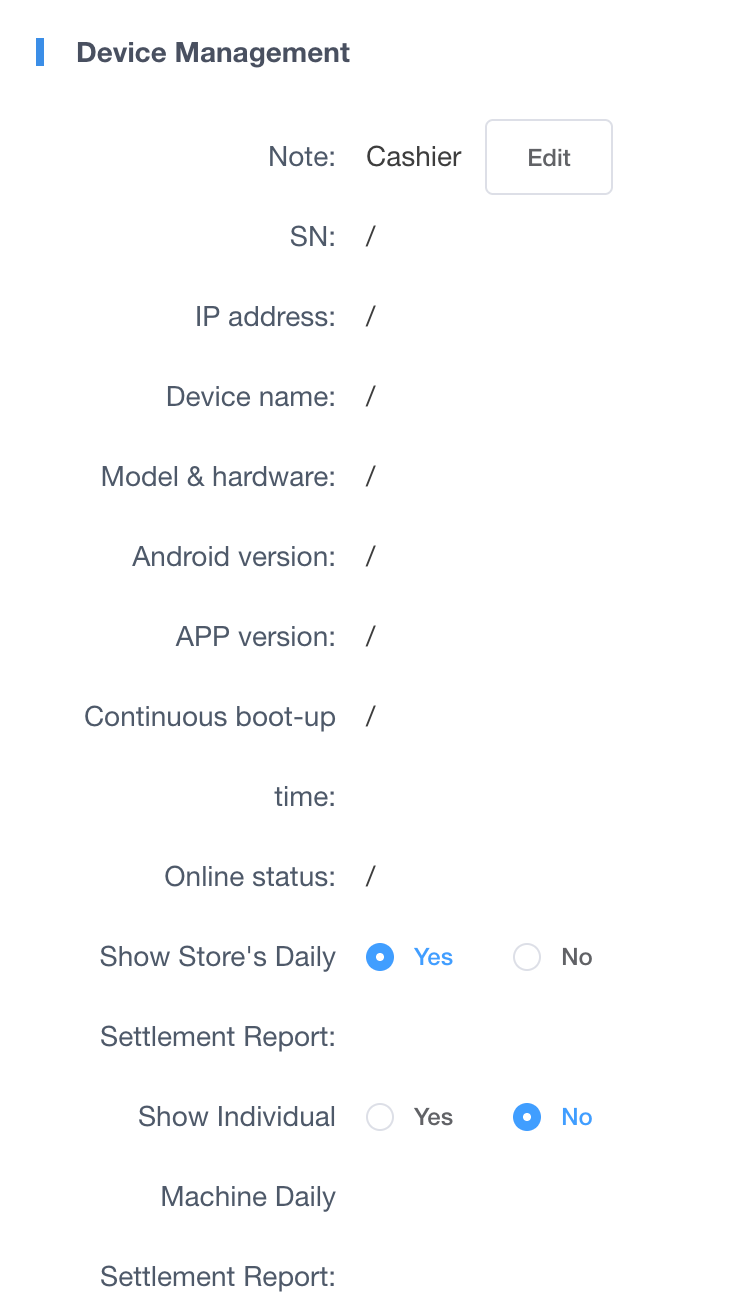
Task: Click the Cashier note value
Action: pos(414,157)
